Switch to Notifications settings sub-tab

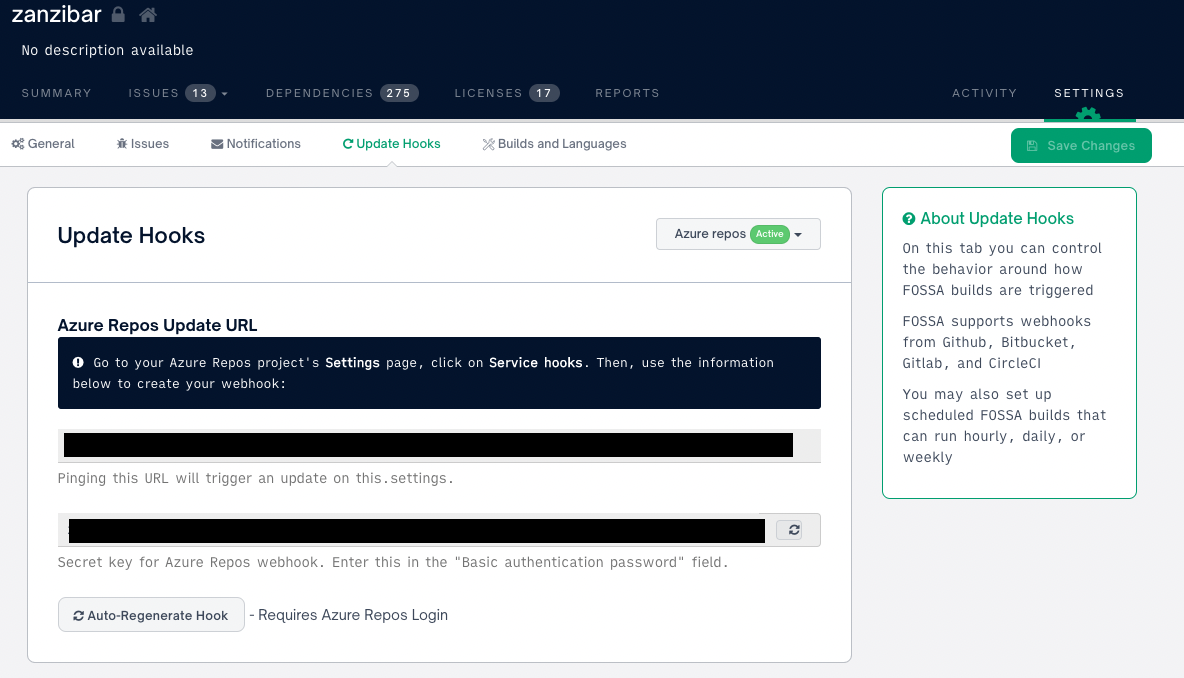click(255, 143)
